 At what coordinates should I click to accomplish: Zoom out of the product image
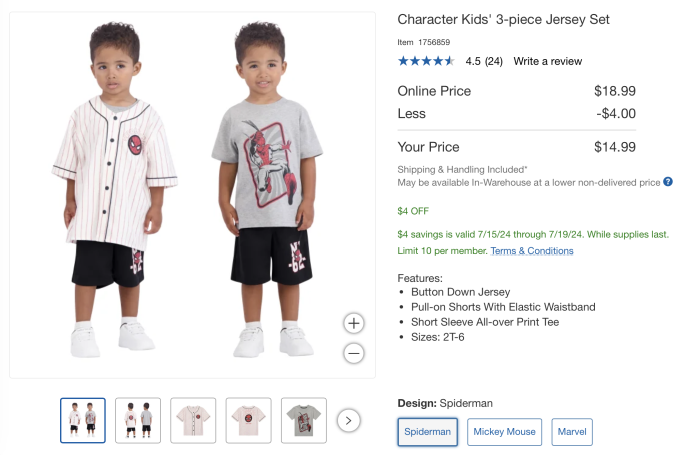click(353, 352)
